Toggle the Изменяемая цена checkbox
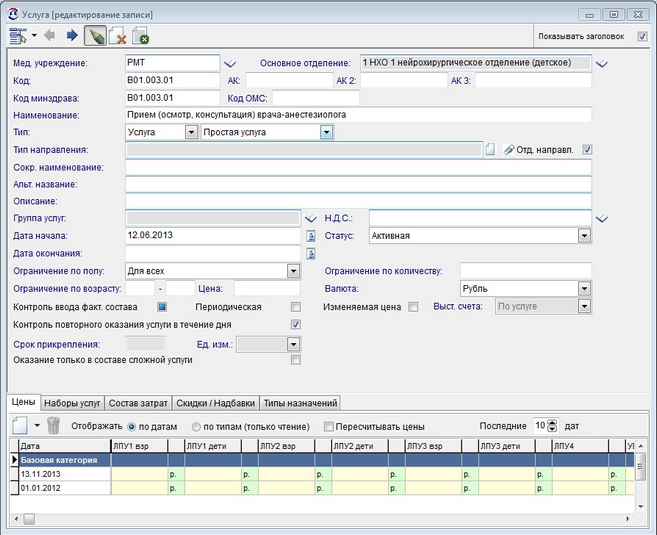The height and width of the screenshot is (535, 657). click(x=413, y=307)
